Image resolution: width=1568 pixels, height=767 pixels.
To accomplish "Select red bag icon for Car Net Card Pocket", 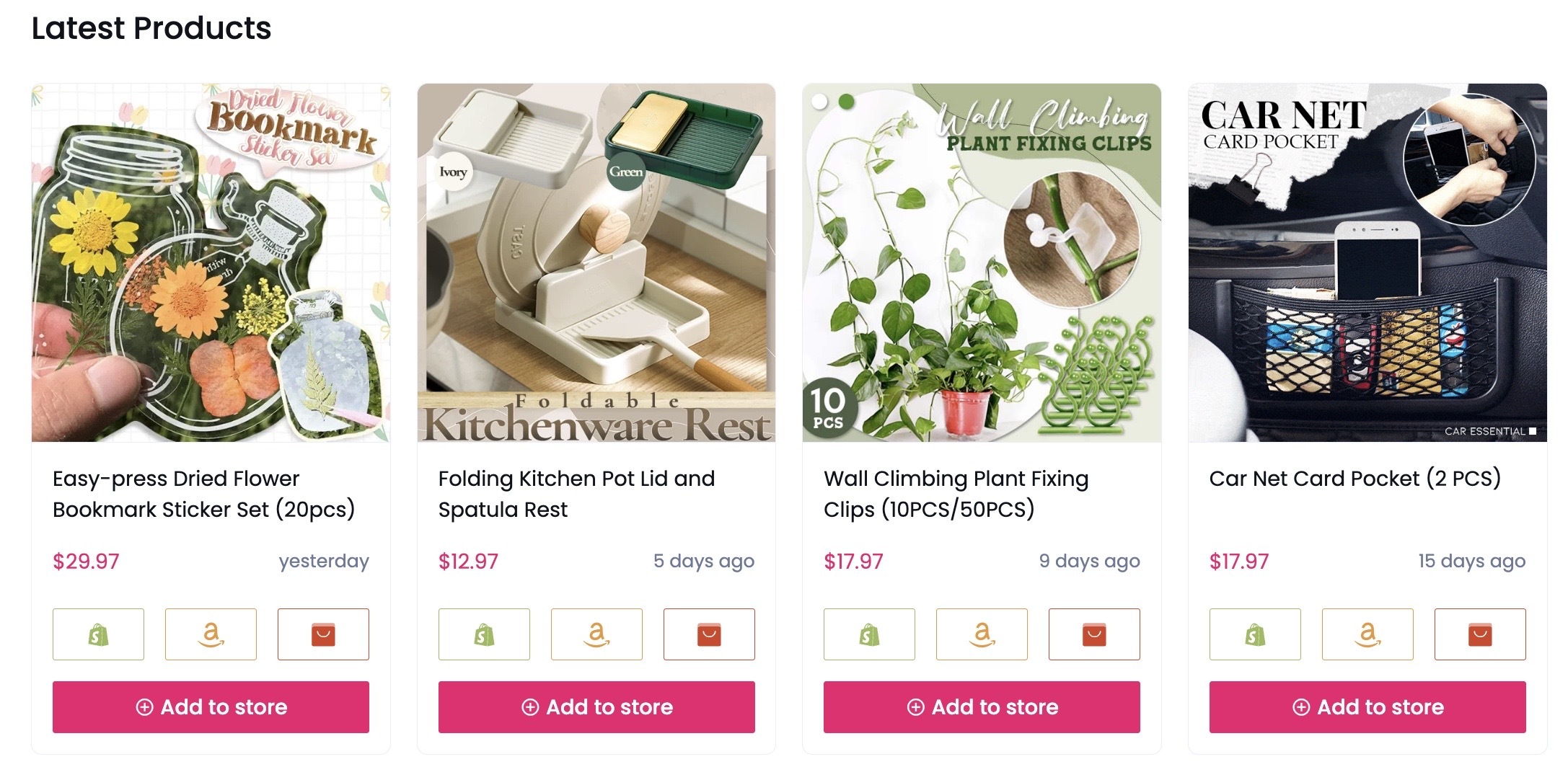I will 1480,634.
